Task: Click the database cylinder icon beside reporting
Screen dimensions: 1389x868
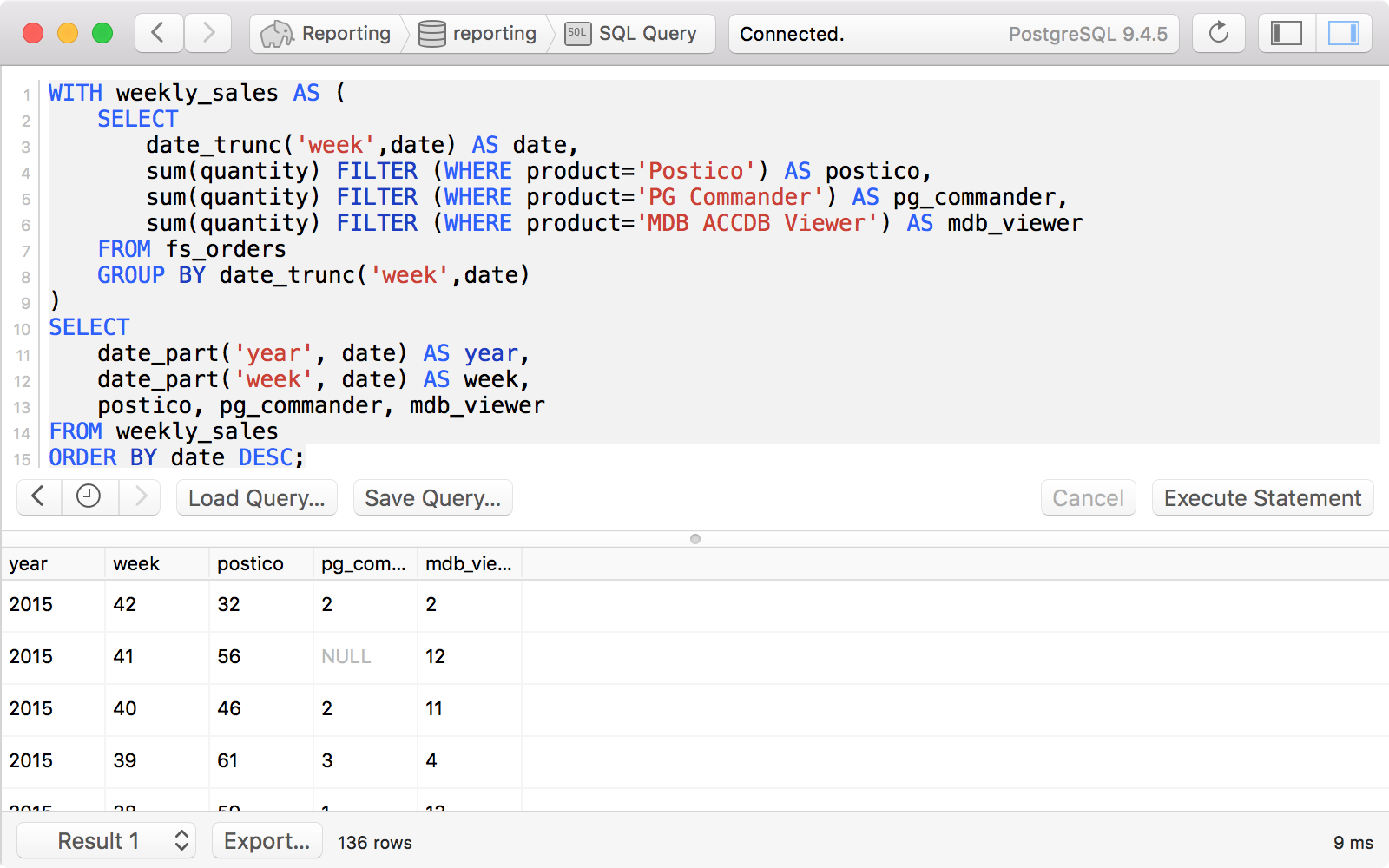Action: (431, 33)
